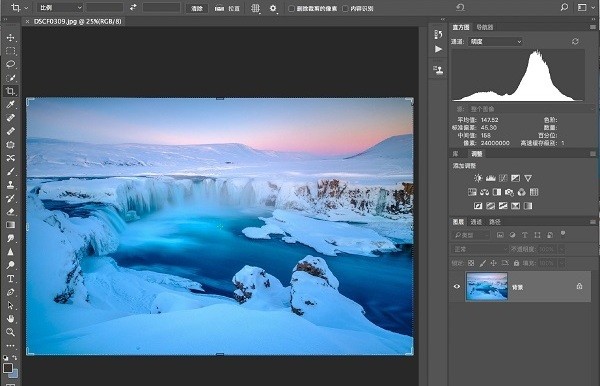600x386 pixels.
Task: Select the Eraser tool
Action: (x=10, y=212)
